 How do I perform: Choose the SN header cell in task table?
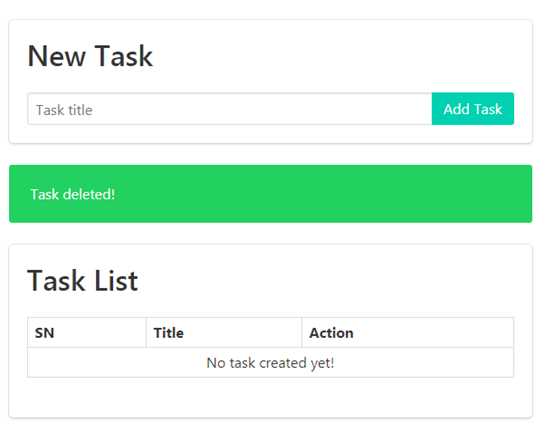(87, 333)
